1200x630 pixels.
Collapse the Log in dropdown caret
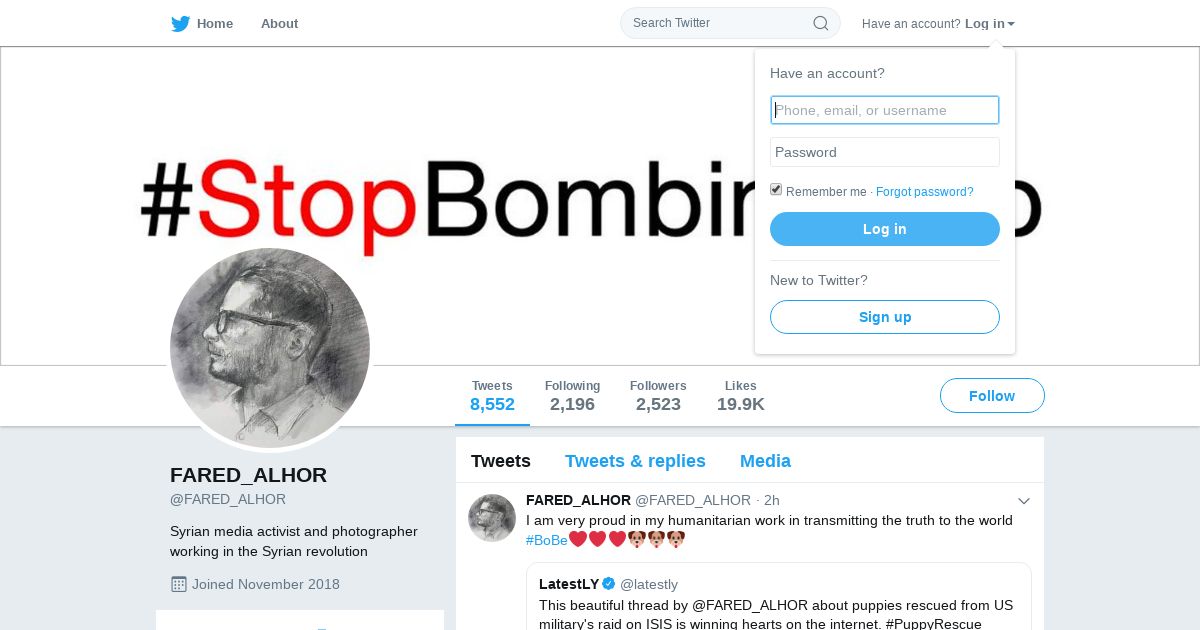[x=1011, y=24]
